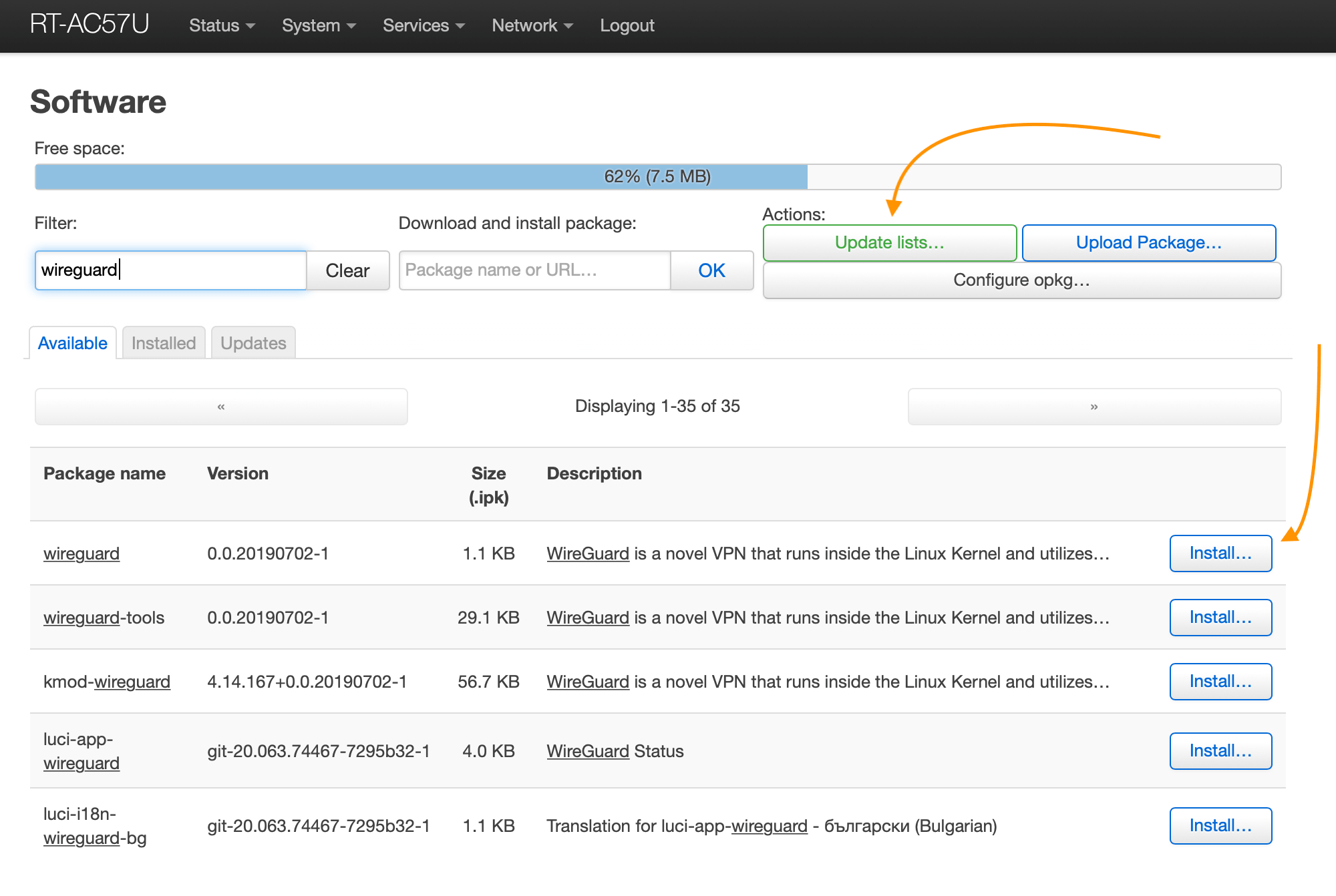Viewport: 1336px width, 896px height.
Task: Click version 4.14.167+0.0.20190702-1 cell
Action: [307, 682]
